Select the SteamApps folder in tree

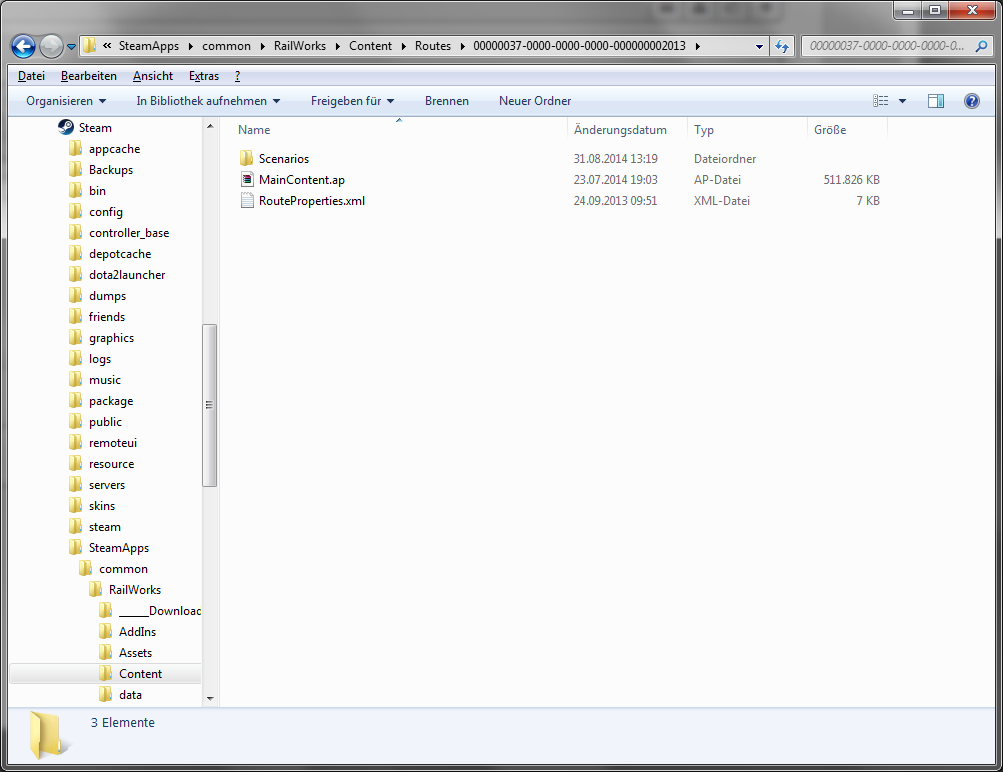point(118,548)
